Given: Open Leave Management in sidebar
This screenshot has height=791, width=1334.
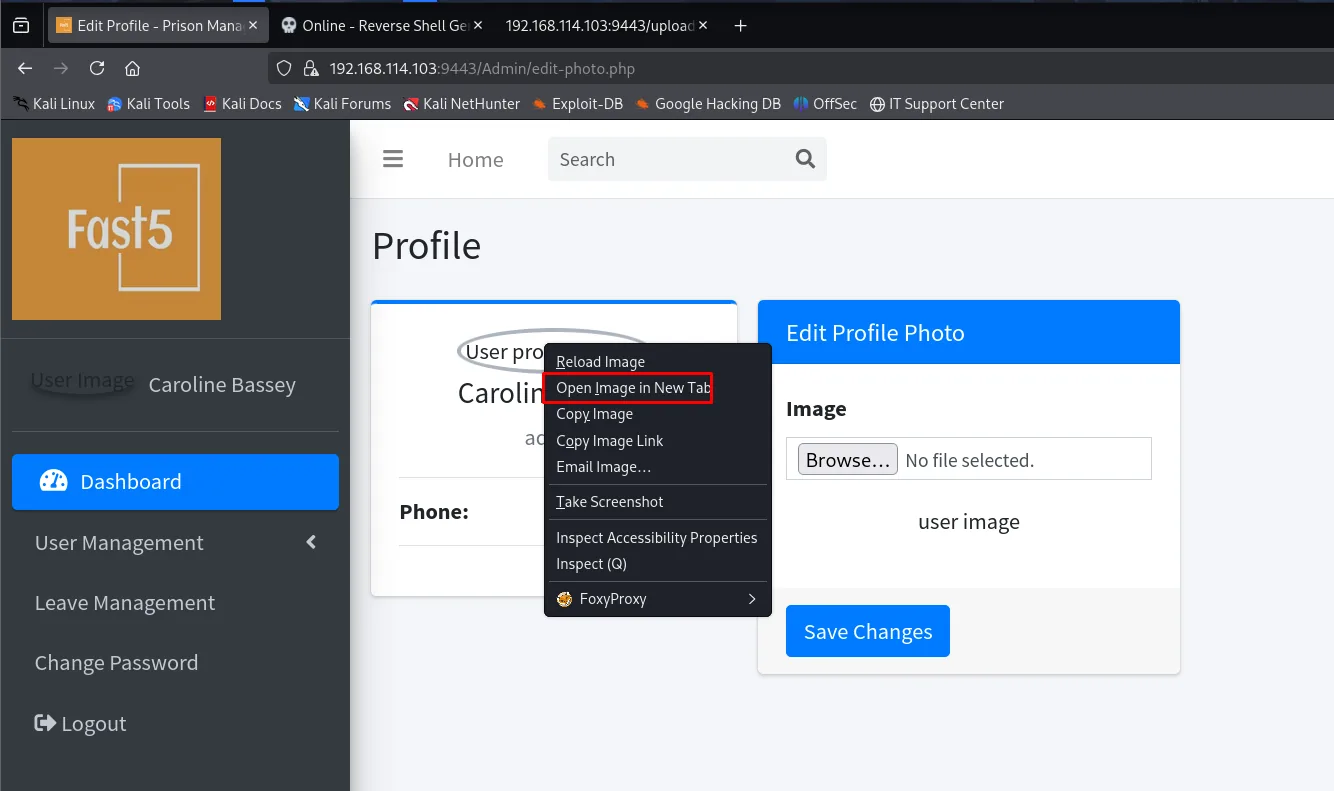Looking at the screenshot, I should tap(175, 603).
